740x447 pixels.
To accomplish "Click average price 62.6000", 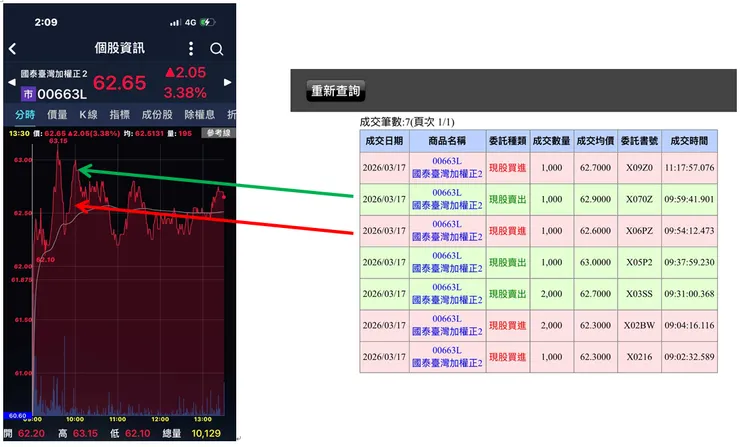I will (x=596, y=231).
